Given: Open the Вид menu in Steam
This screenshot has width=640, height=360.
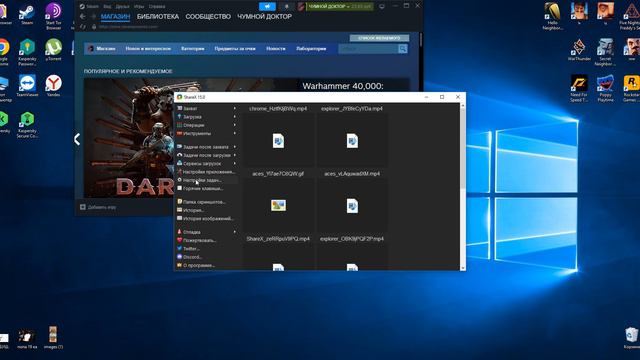Looking at the screenshot, I should pyautogui.click(x=107, y=7).
